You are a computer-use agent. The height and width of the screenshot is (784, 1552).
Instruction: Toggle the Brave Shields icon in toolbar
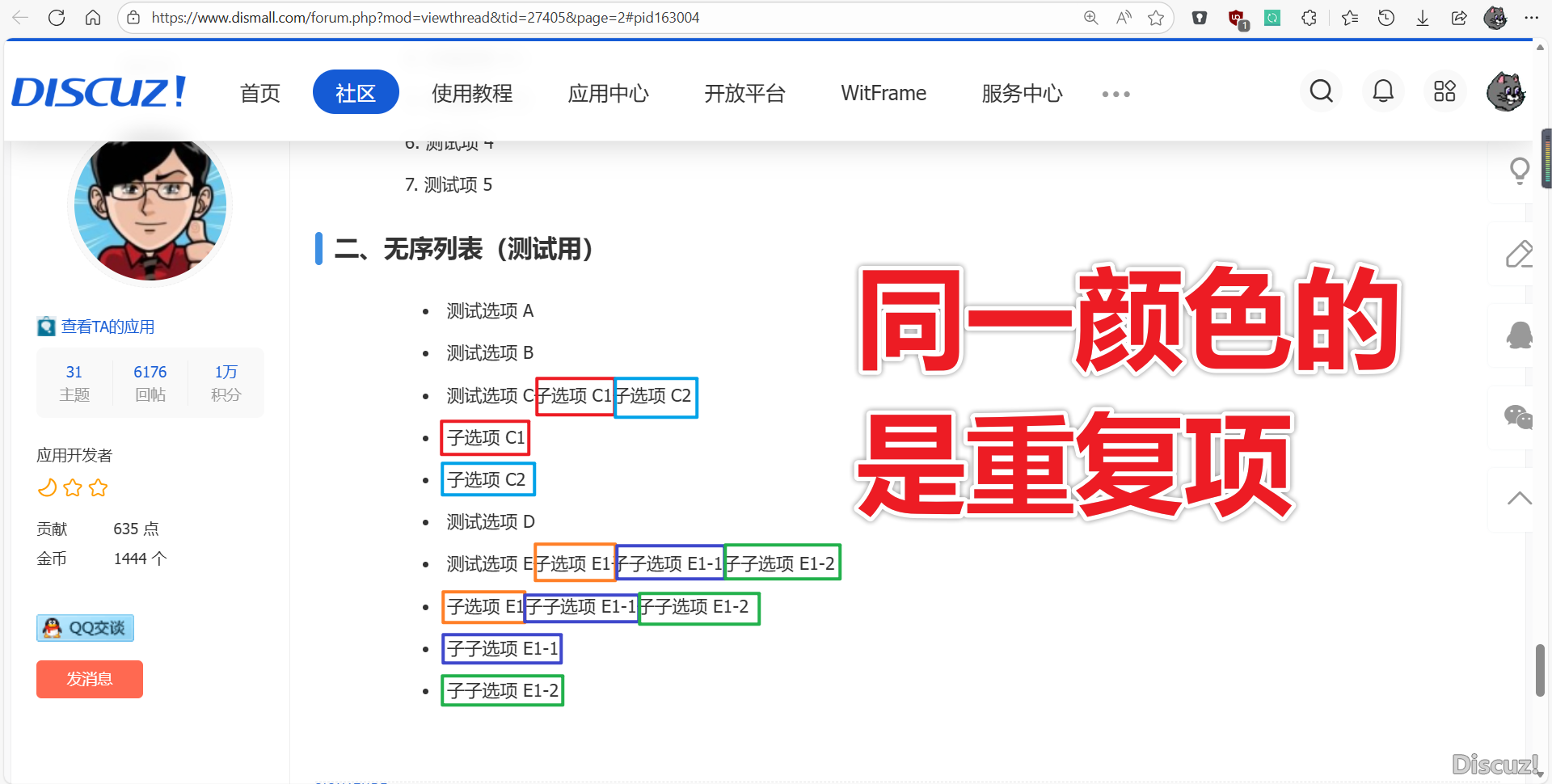1199,17
